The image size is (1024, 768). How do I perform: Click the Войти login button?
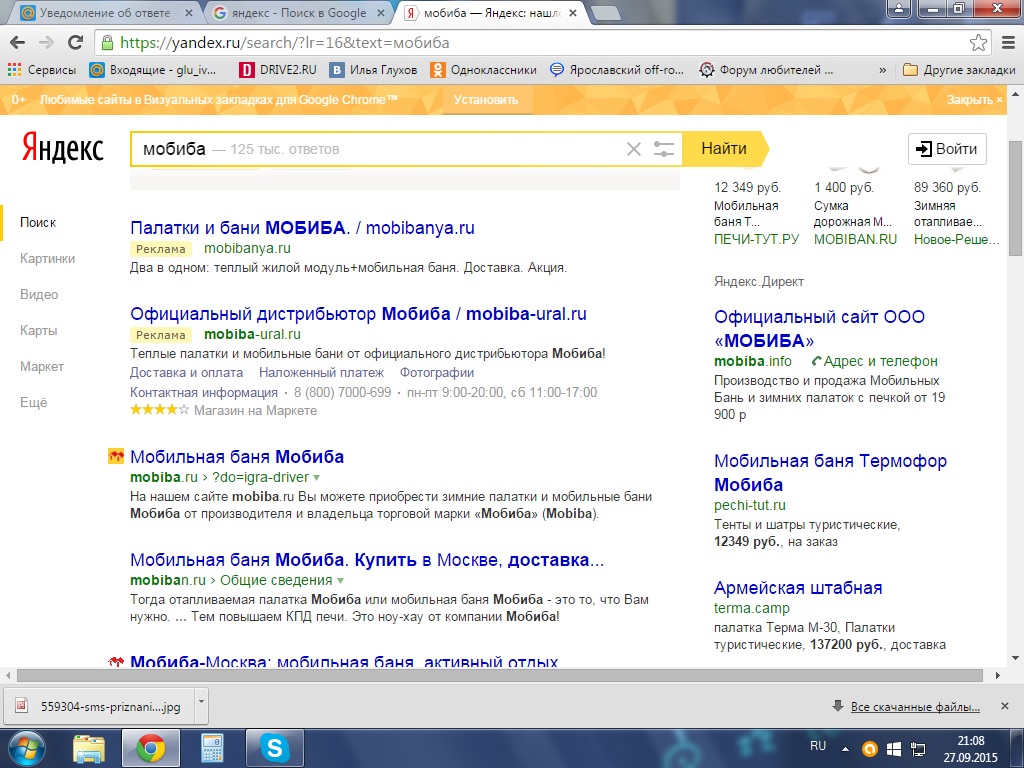pos(947,149)
